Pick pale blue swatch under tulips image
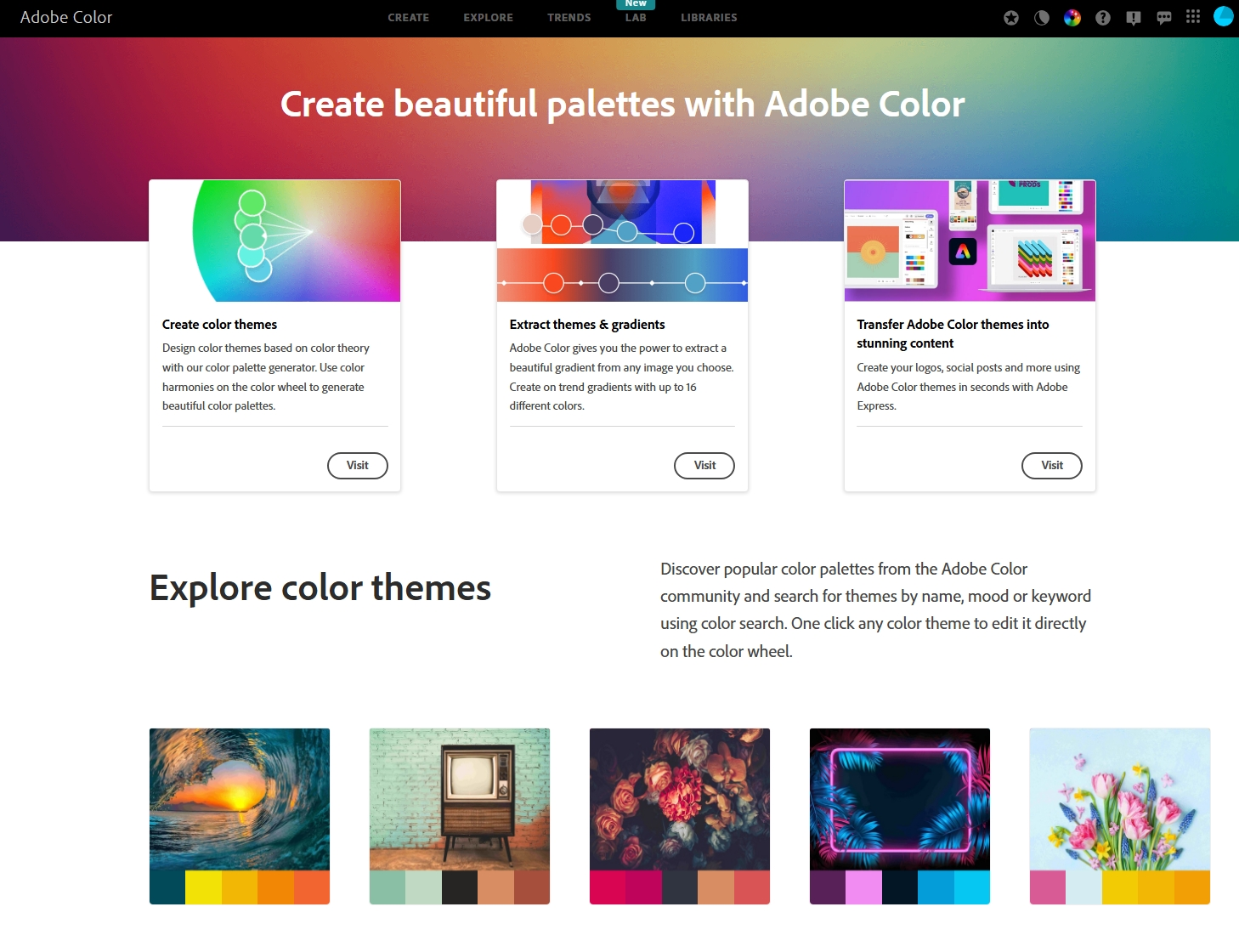The height and width of the screenshot is (952, 1239). coord(1084,887)
